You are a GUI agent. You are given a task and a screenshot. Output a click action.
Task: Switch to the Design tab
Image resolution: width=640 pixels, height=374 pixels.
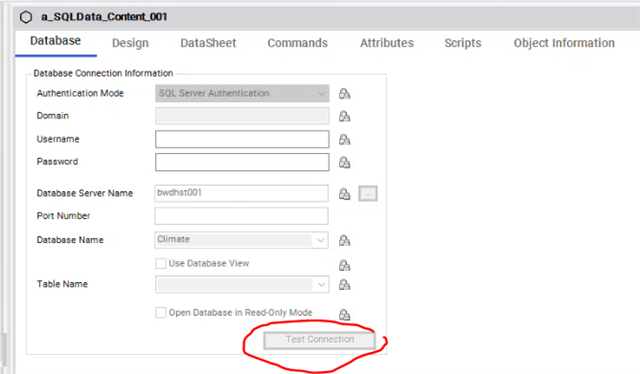tap(130, 43)
